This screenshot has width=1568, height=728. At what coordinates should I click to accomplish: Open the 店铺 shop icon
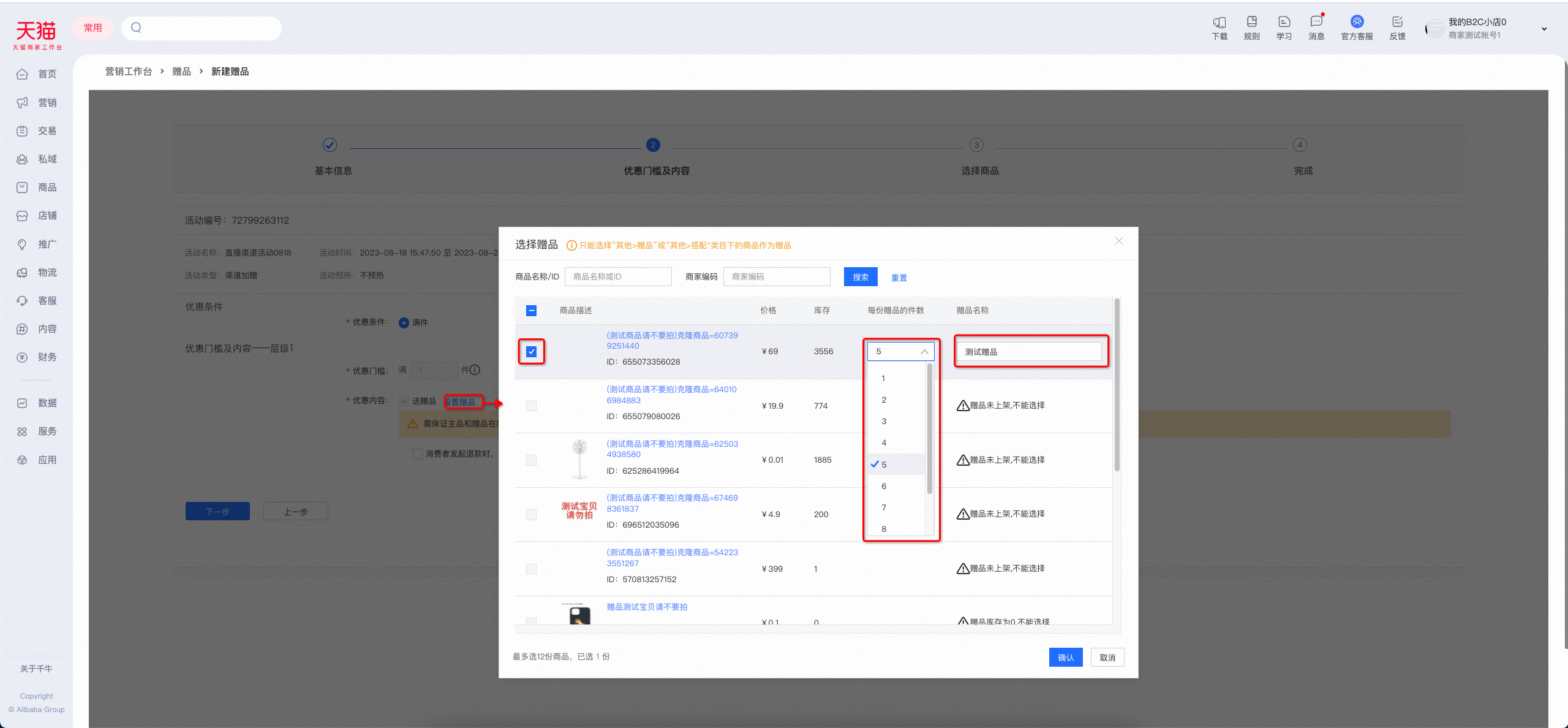click(22, 216)
